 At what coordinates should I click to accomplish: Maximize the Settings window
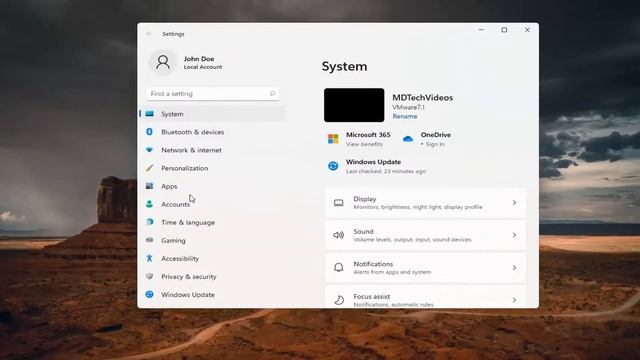click(x=504, y=30)
